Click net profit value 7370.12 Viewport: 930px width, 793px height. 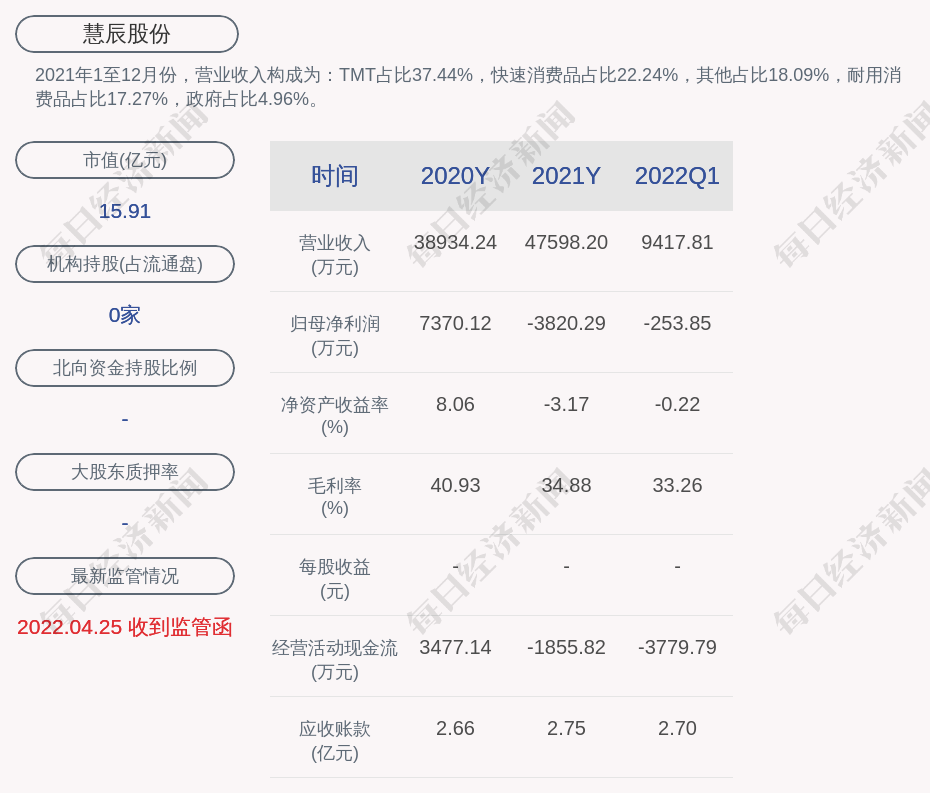tap(455, 323)
